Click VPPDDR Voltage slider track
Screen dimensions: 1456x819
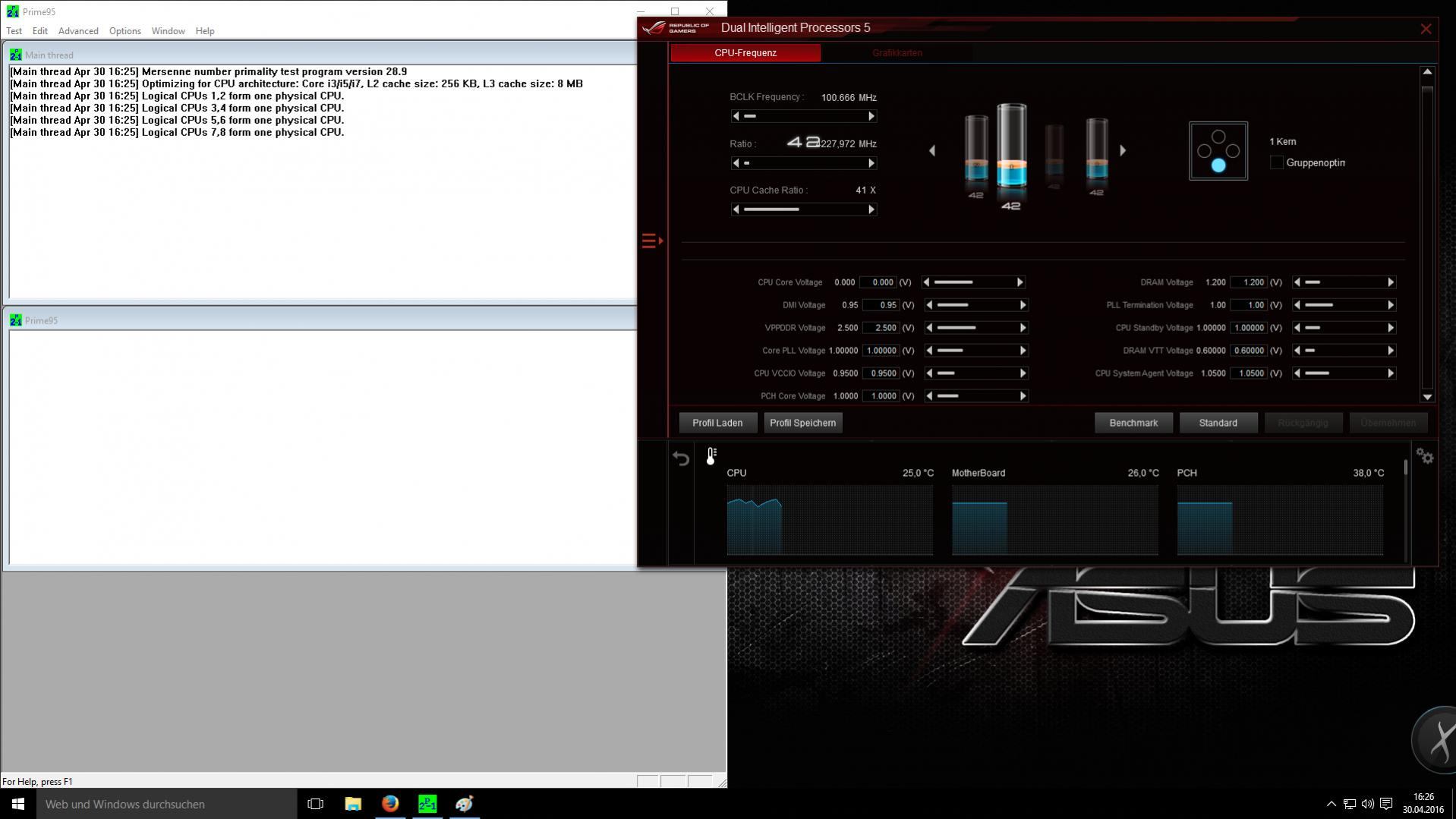[975, 328]
